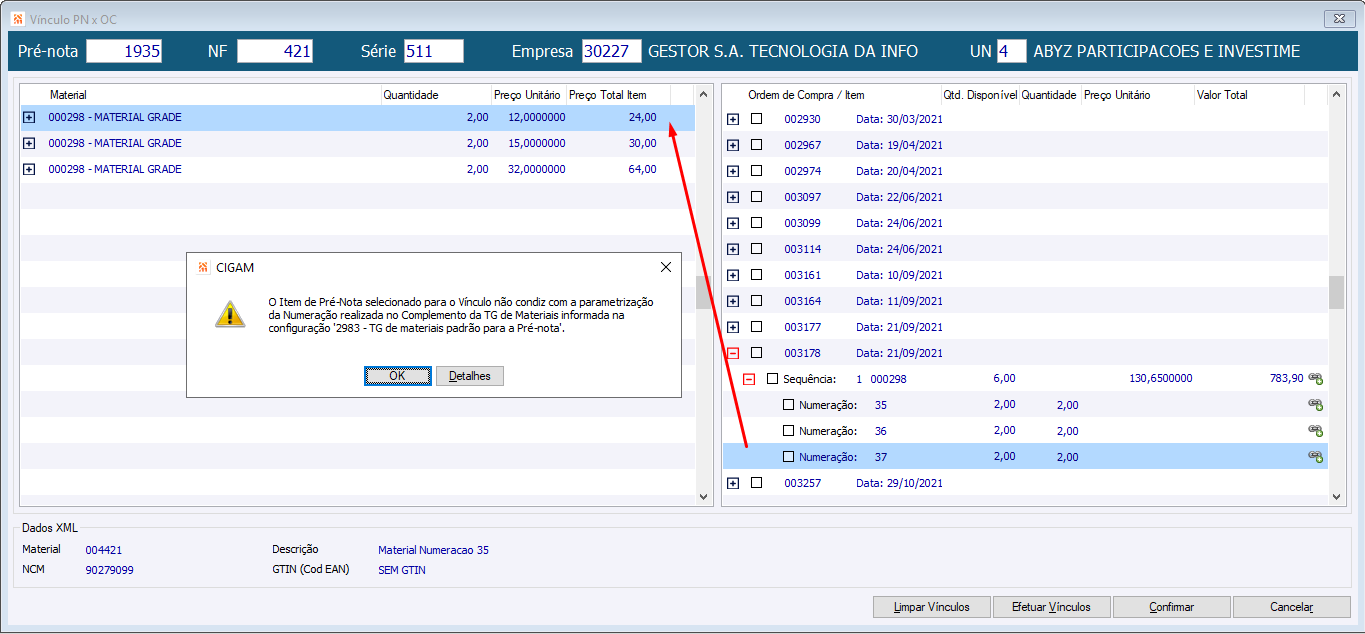Click the Qtd. Disponível column header
This screenshot has width=1365, height=634.
point(979,95)
